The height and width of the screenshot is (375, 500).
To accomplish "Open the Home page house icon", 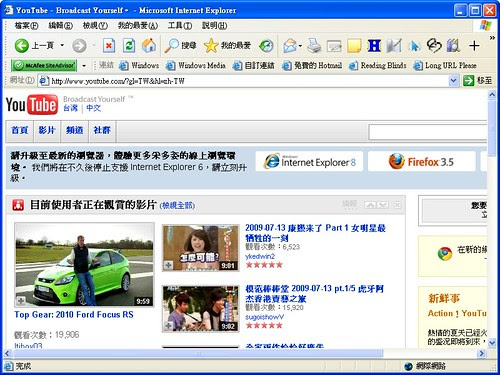I will (149, 45).
